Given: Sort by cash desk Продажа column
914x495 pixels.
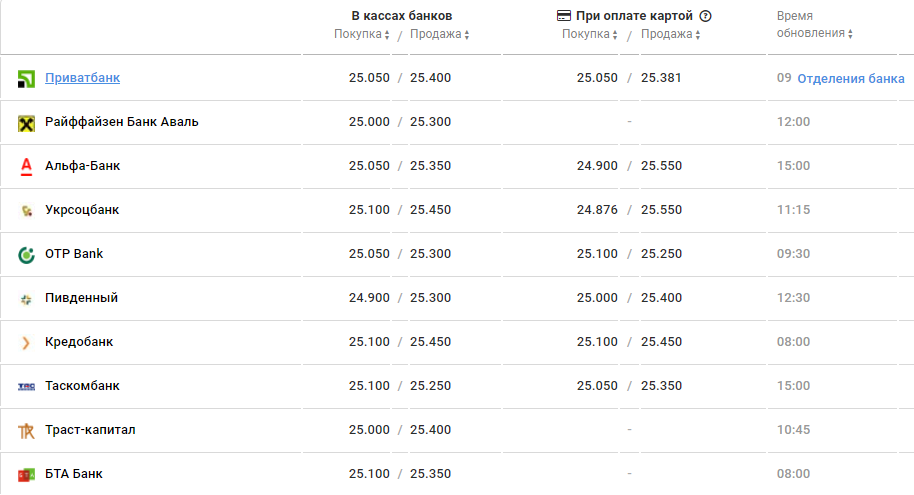Looking at the screenshot, I should point(439,34).
